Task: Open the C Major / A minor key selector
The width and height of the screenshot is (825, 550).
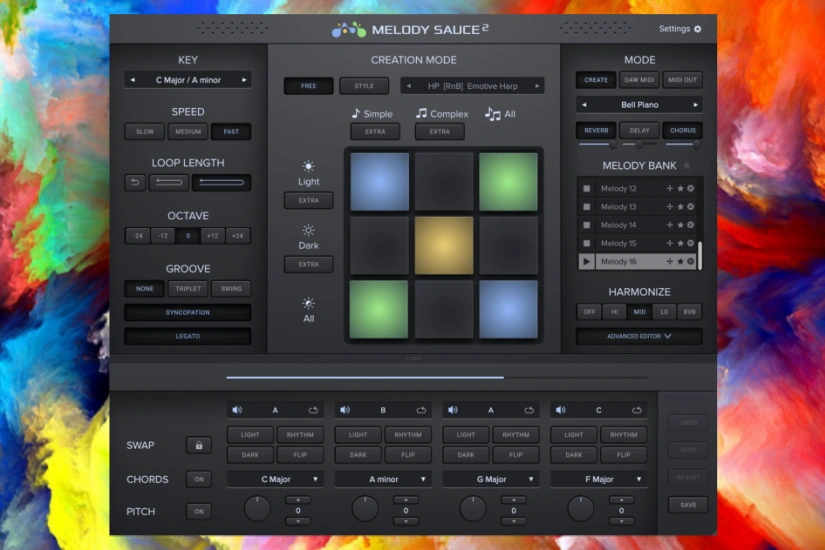Action: pos(188,80)
